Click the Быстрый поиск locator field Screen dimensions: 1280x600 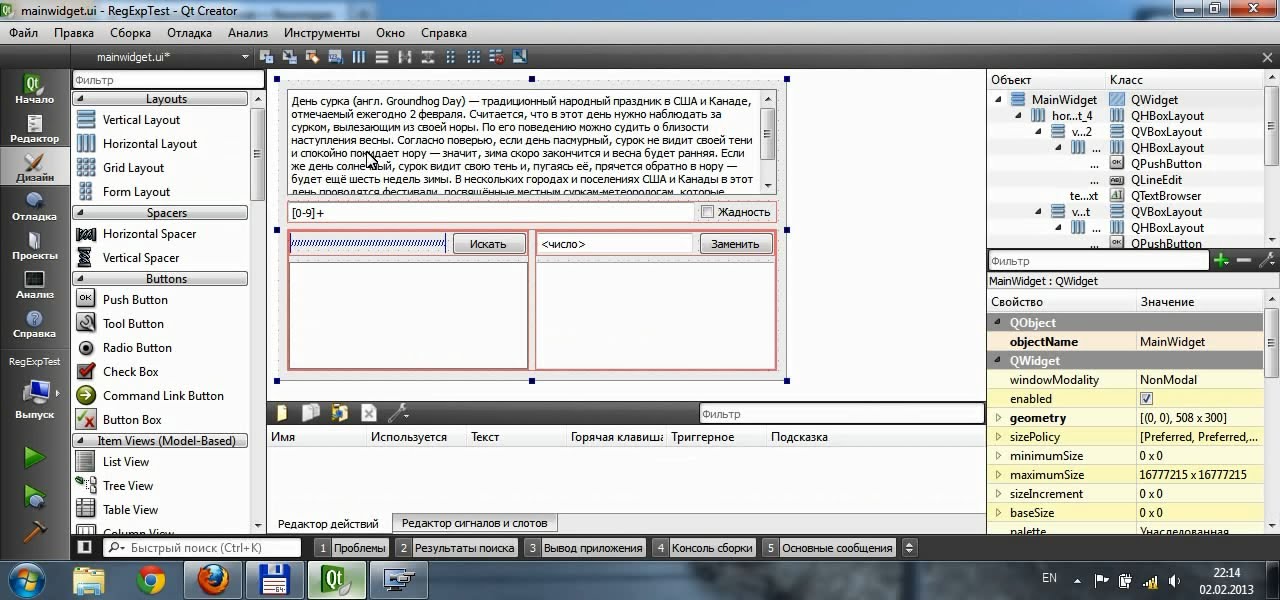[x=202, y=548]
